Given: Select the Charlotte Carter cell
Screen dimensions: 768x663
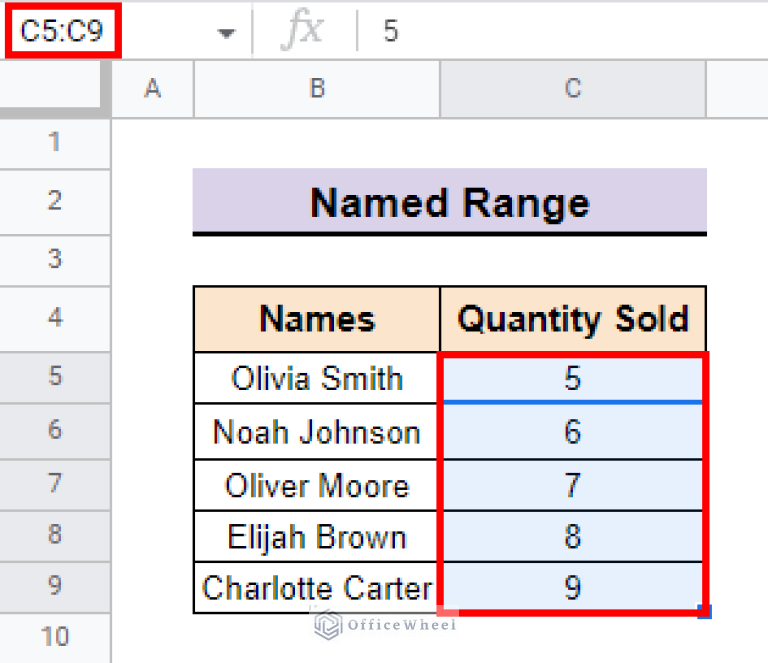Looking at the screenshot, I should pos(316,587).
